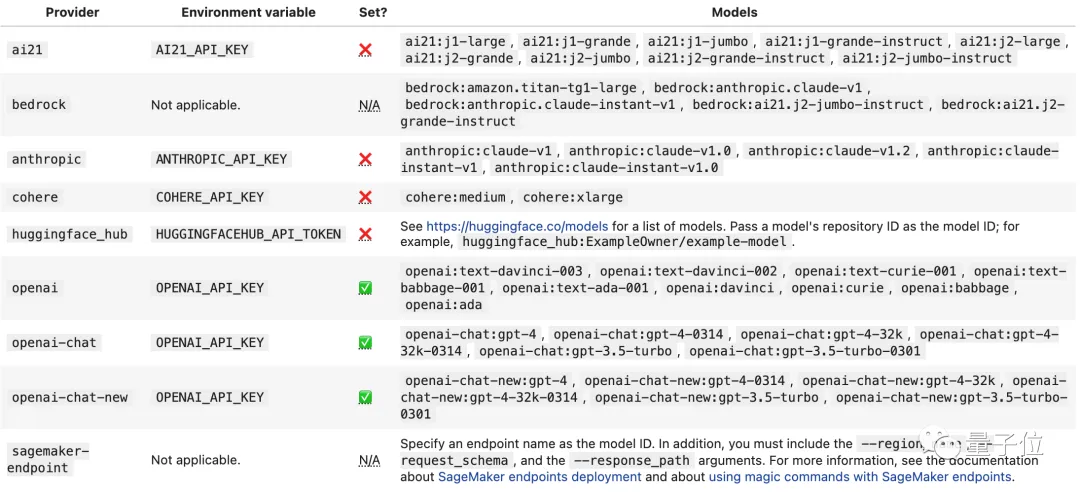1080x492 pixels.
Task: Open using magic commands with SageMaker link
Action: coord(861,477)
